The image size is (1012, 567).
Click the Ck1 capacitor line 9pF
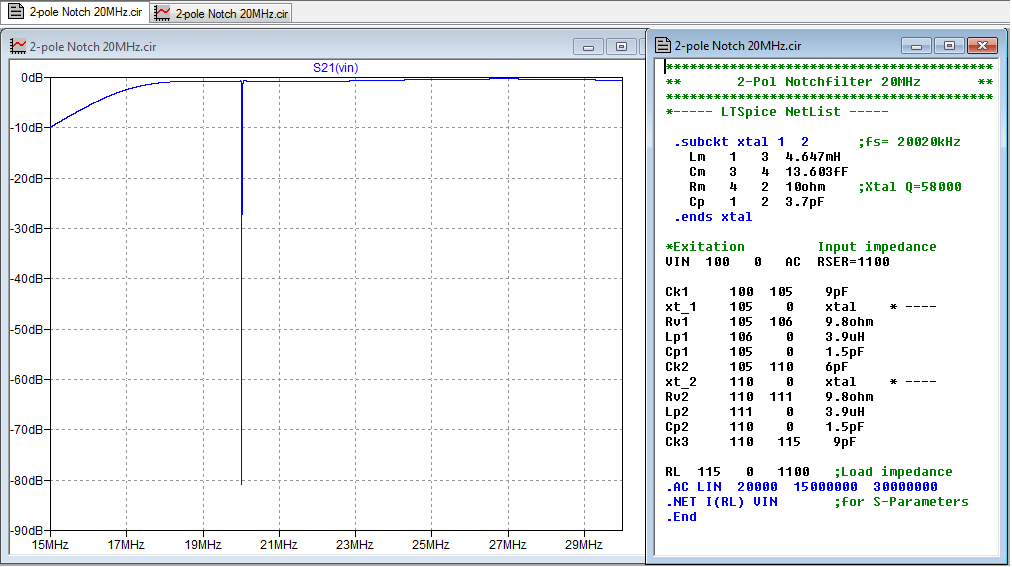pos(757,292)
